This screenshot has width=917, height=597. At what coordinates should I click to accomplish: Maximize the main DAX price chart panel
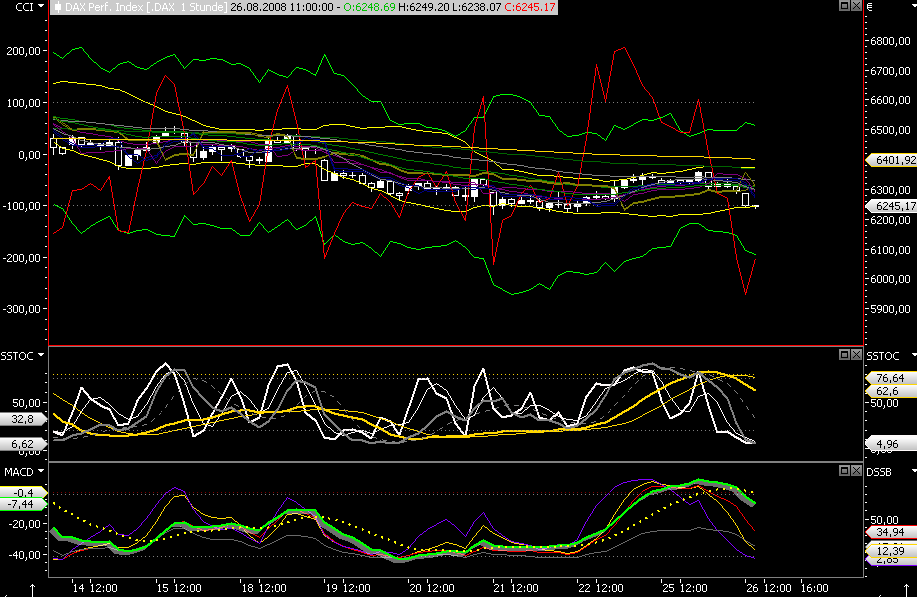click(x=845, y=7)
